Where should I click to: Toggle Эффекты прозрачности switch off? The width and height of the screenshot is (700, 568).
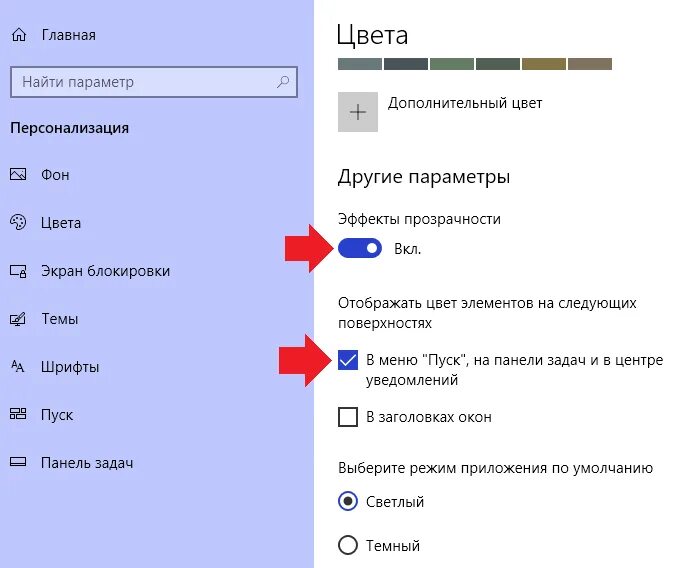point(360,248)
